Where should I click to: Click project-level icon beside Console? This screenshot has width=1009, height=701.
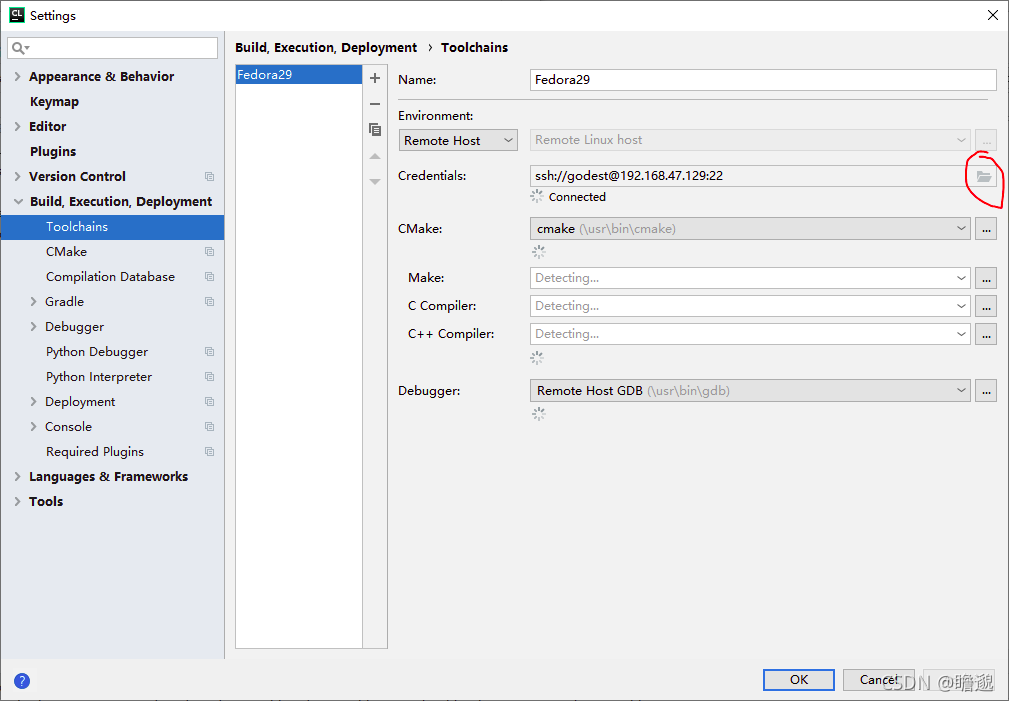pos(209,427)
